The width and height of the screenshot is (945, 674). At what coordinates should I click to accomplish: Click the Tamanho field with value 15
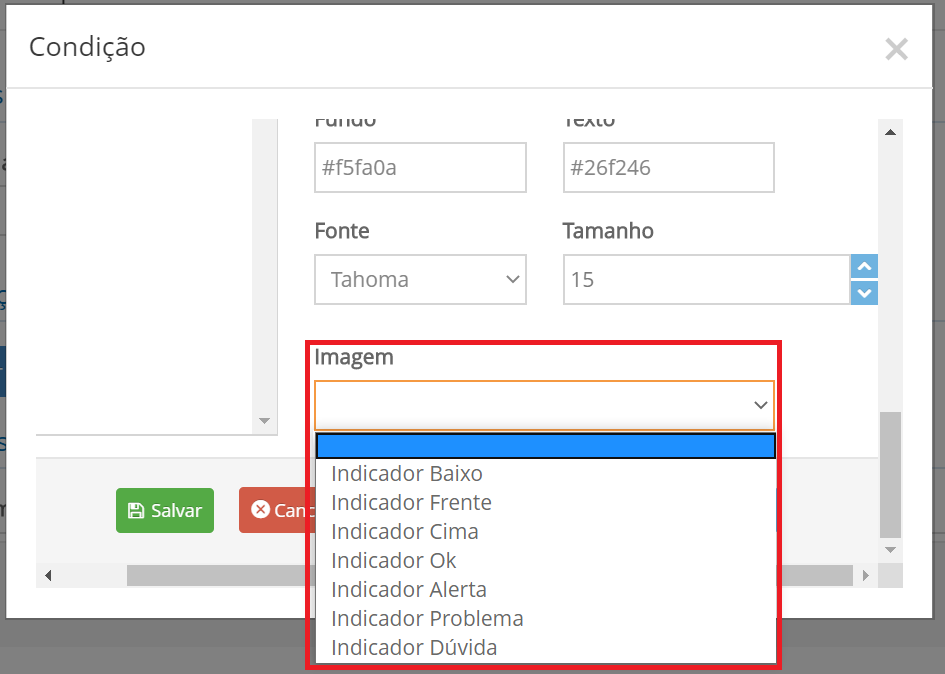click(x=706, y=279)
